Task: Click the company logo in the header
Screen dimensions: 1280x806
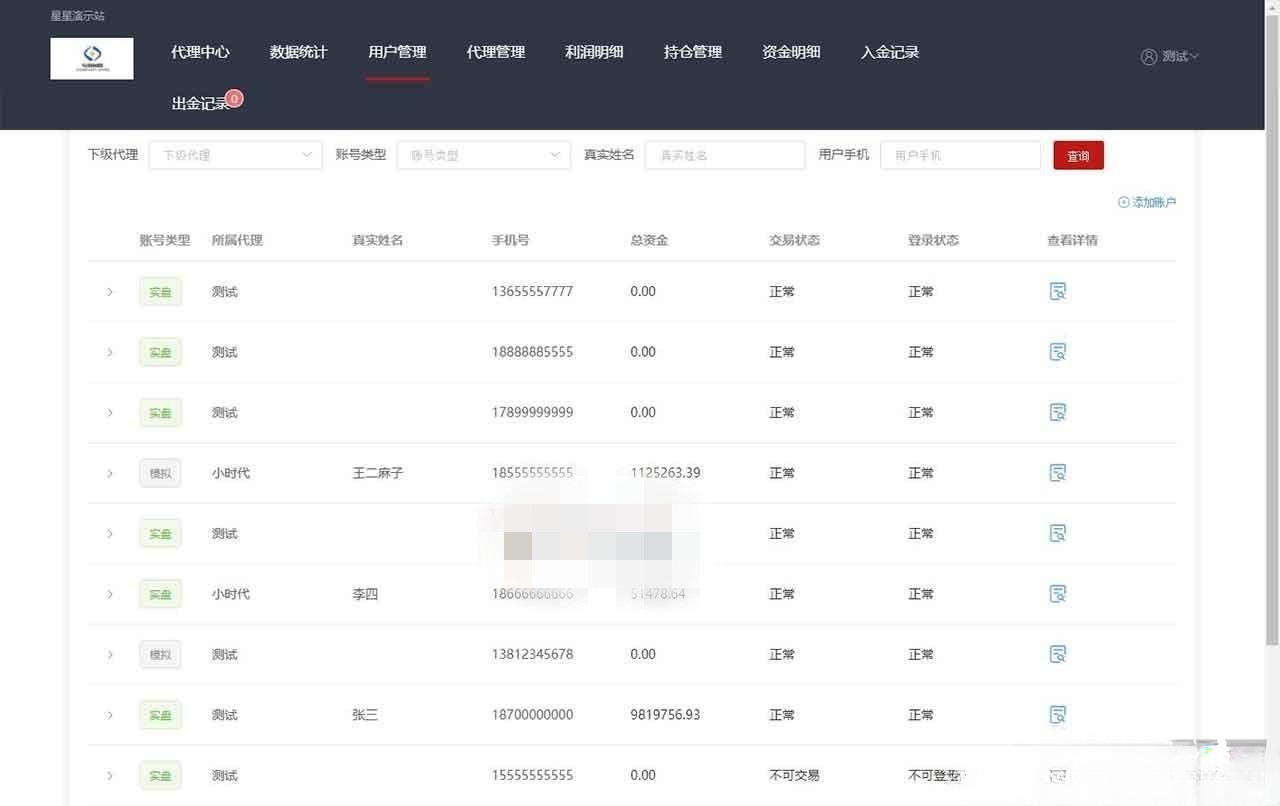Action: (91, 58)
